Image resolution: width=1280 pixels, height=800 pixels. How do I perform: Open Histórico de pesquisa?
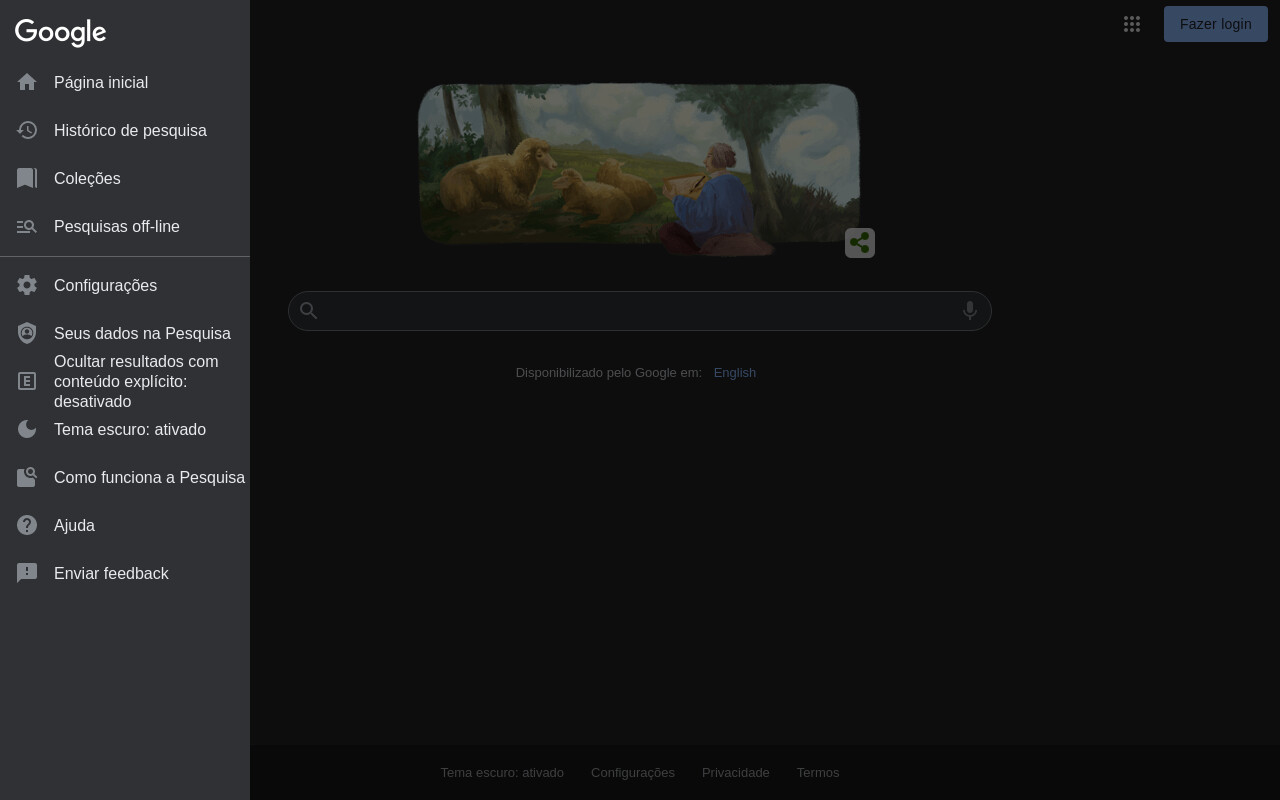125,130
